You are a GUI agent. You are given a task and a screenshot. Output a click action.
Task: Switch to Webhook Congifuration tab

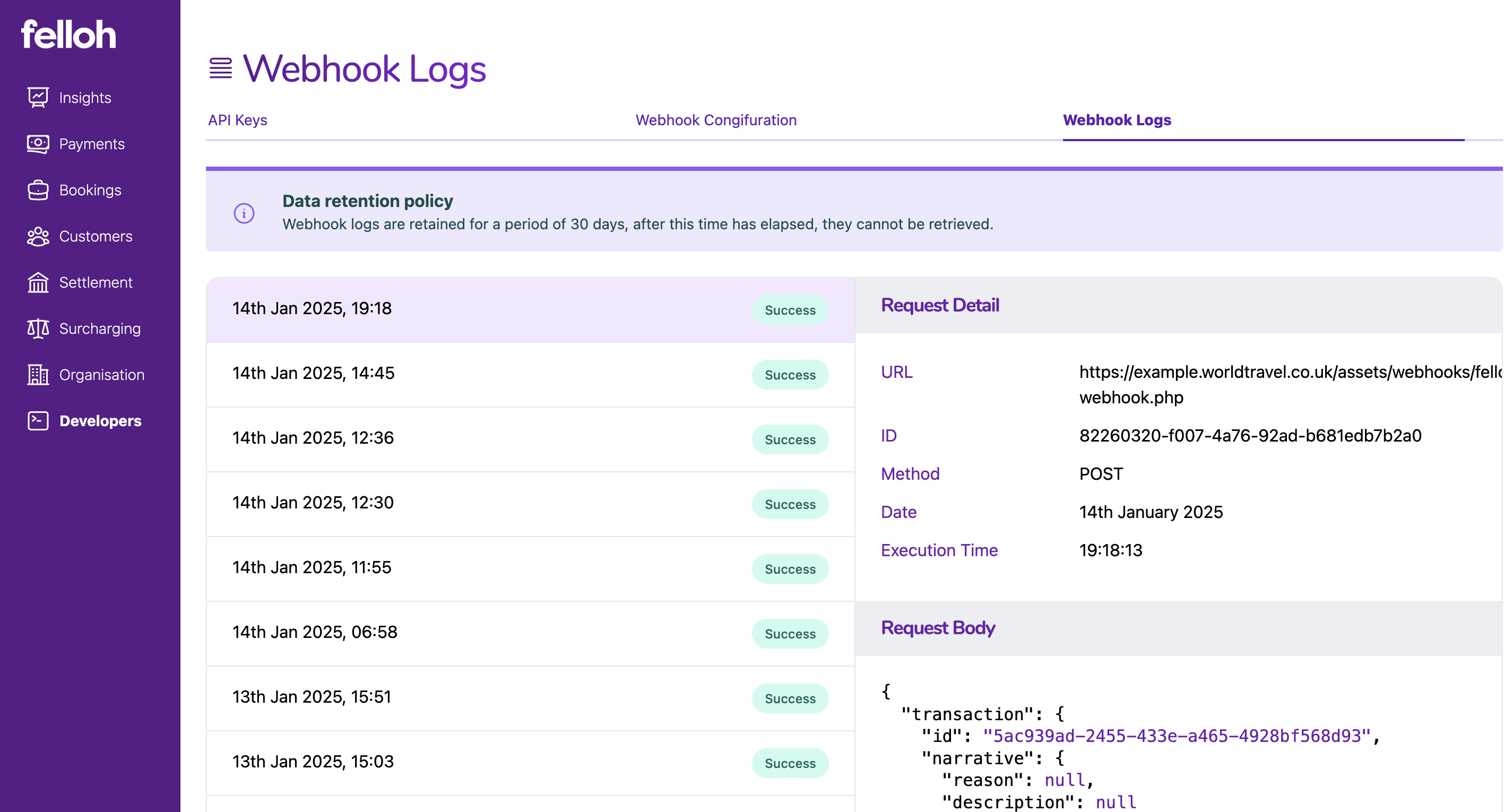[x=716, y=119]
